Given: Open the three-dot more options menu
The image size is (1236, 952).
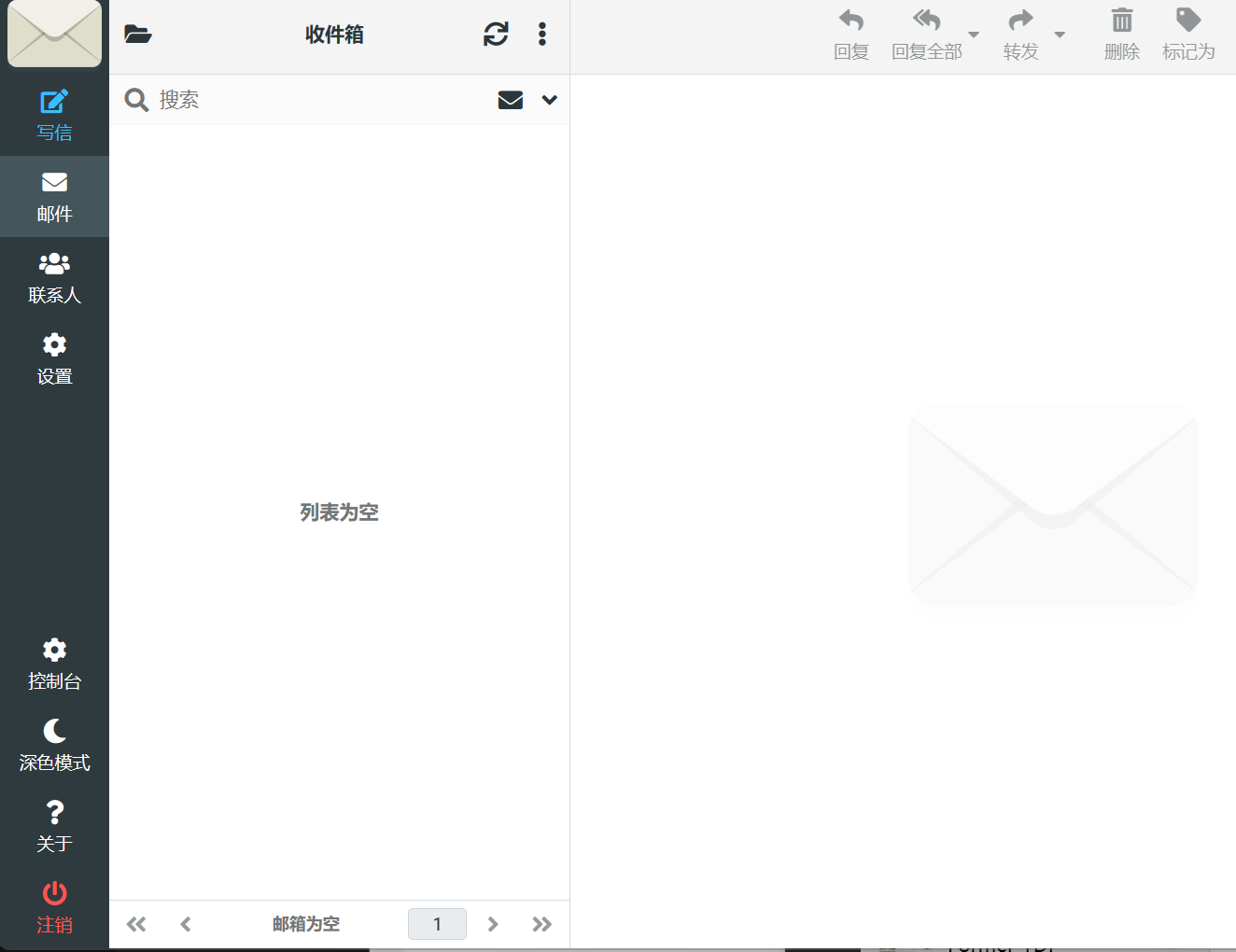Looking at the screenshot, I should click(542, 35).
